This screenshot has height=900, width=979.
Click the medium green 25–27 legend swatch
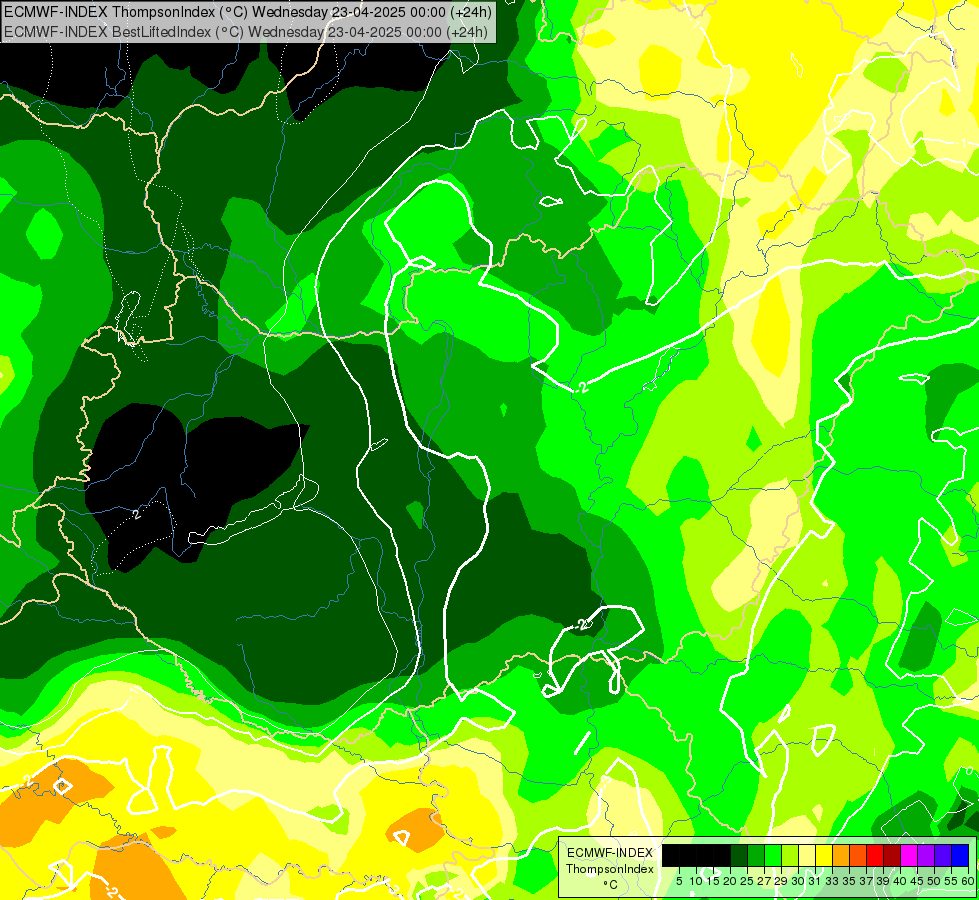pos(756,855)
